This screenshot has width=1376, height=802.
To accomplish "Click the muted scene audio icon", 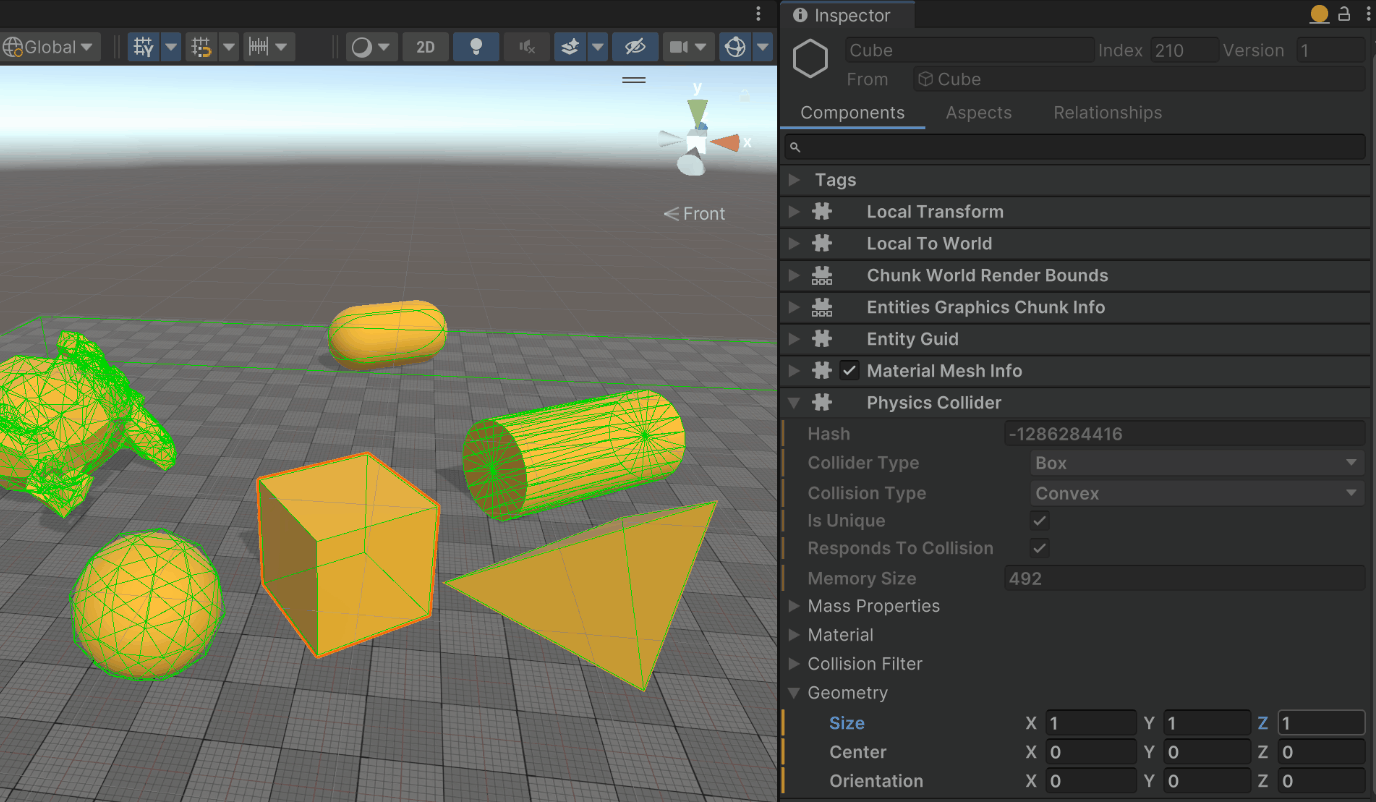I will (526, 47).
